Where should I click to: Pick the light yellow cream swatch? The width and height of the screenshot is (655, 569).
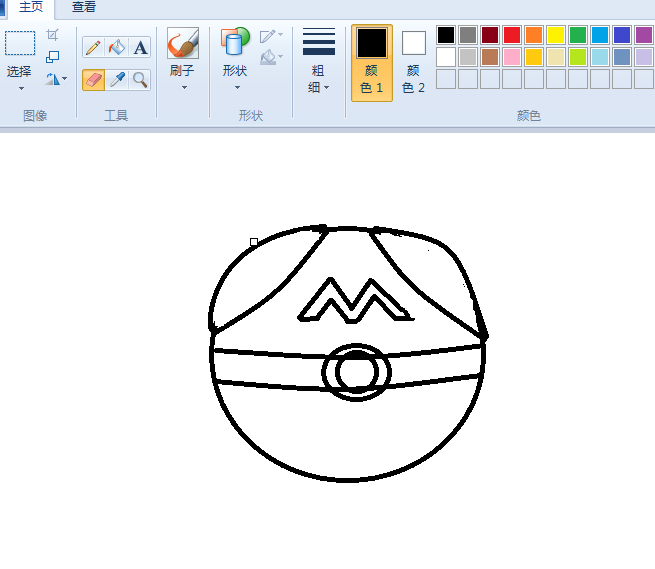click(556, 57)
